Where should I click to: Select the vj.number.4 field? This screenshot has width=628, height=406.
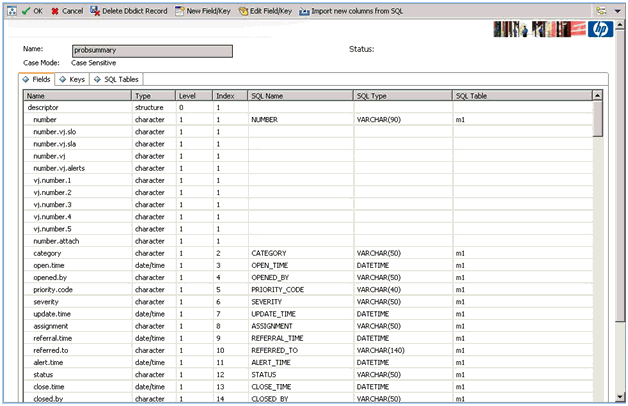(52, 217)
